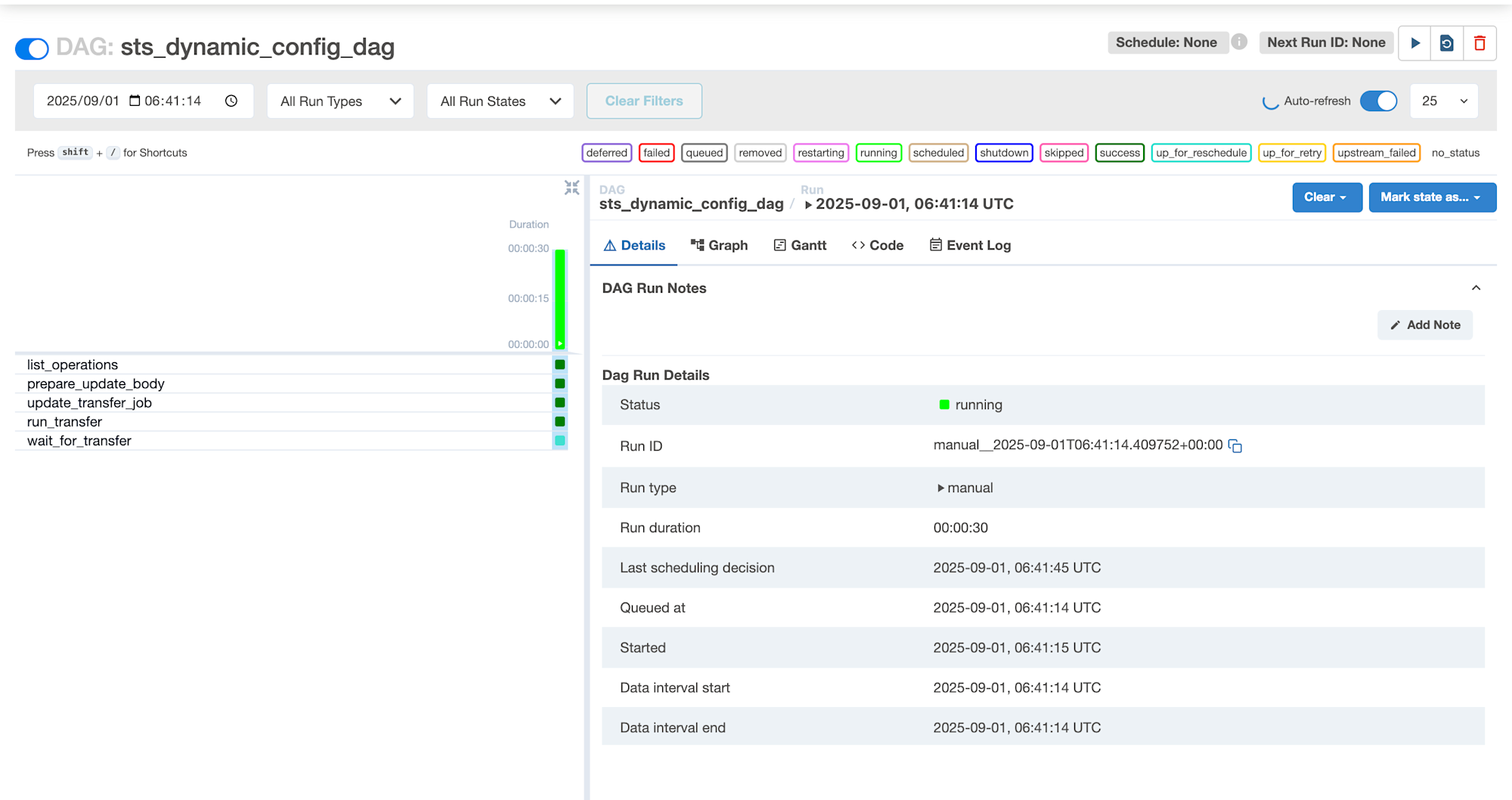1512x800 pixels.
Task: Click the Add Note button
Action: coord(1425,324)
